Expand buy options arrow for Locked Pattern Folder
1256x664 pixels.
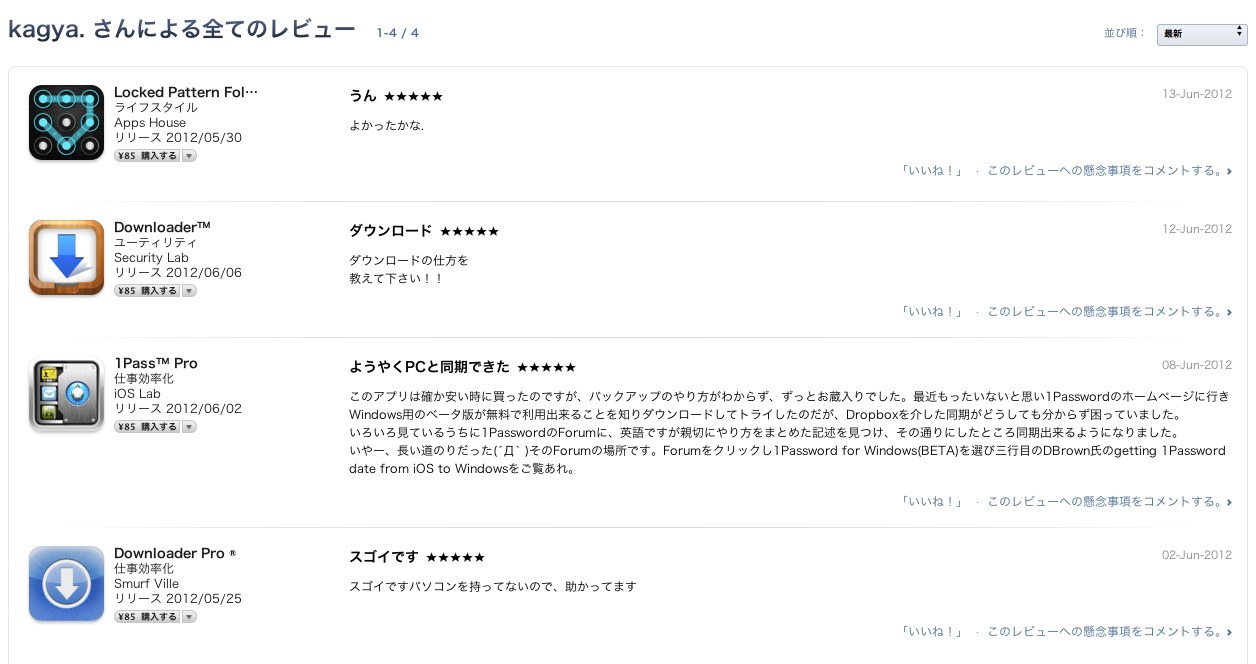189,156
